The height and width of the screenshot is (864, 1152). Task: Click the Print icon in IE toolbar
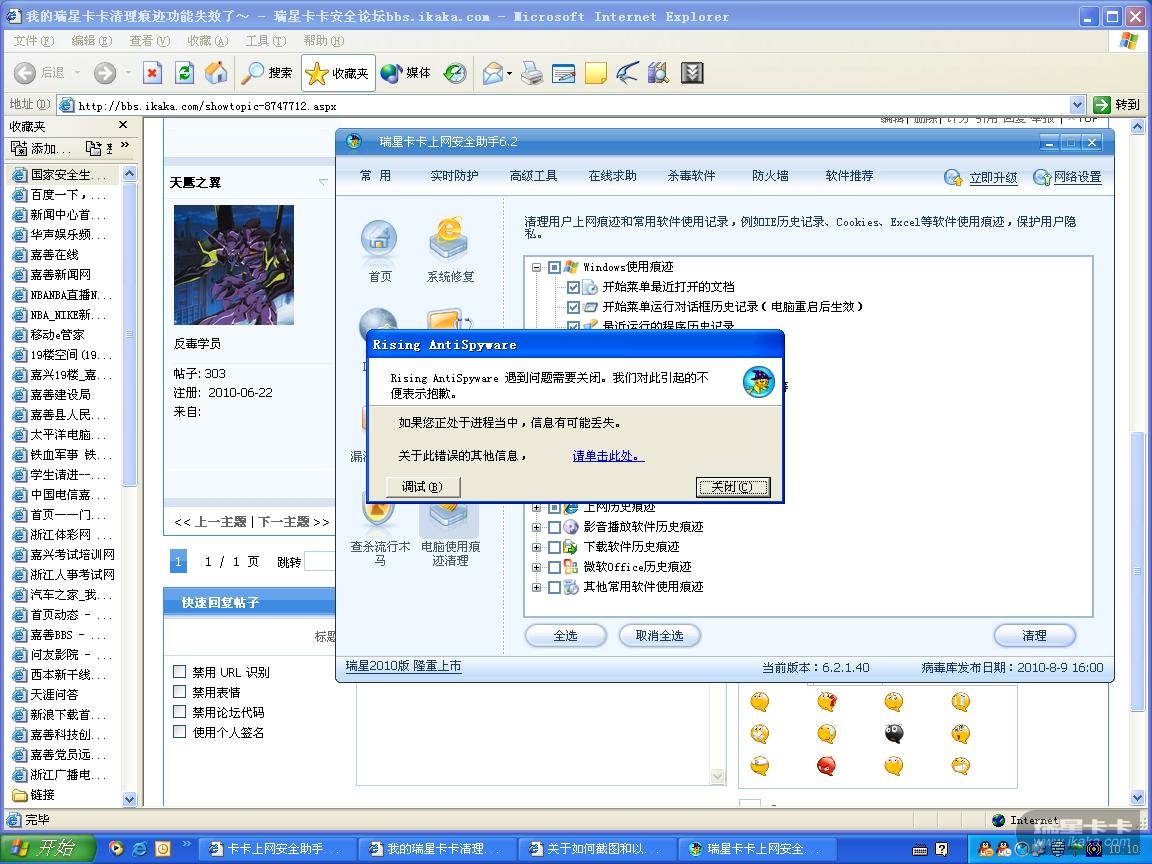click(532, 73)
